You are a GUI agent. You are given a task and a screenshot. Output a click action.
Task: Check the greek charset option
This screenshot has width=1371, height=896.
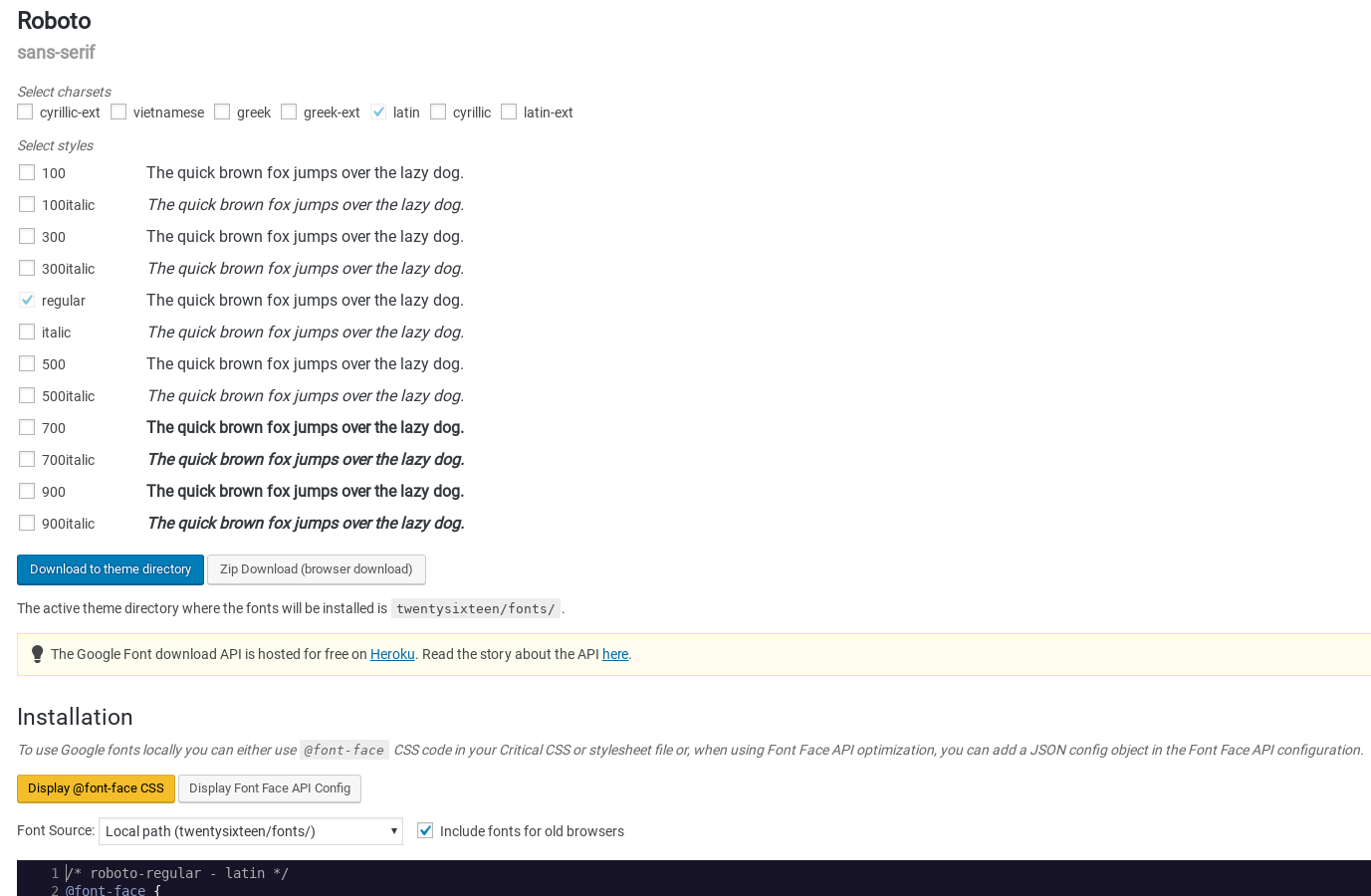[222, 112]
